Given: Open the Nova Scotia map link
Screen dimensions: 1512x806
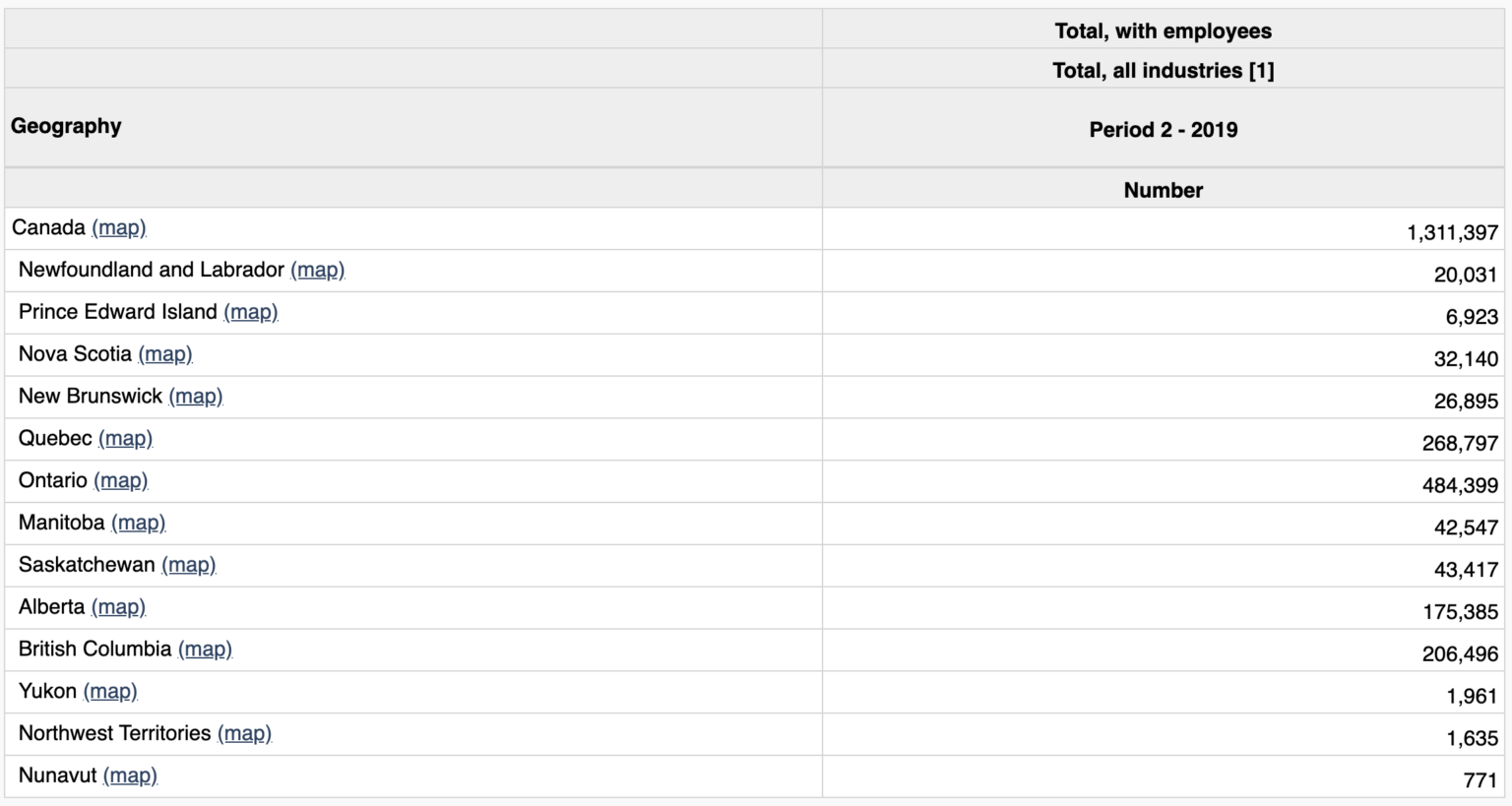Looking at the screenshot, I should point(165,354).
